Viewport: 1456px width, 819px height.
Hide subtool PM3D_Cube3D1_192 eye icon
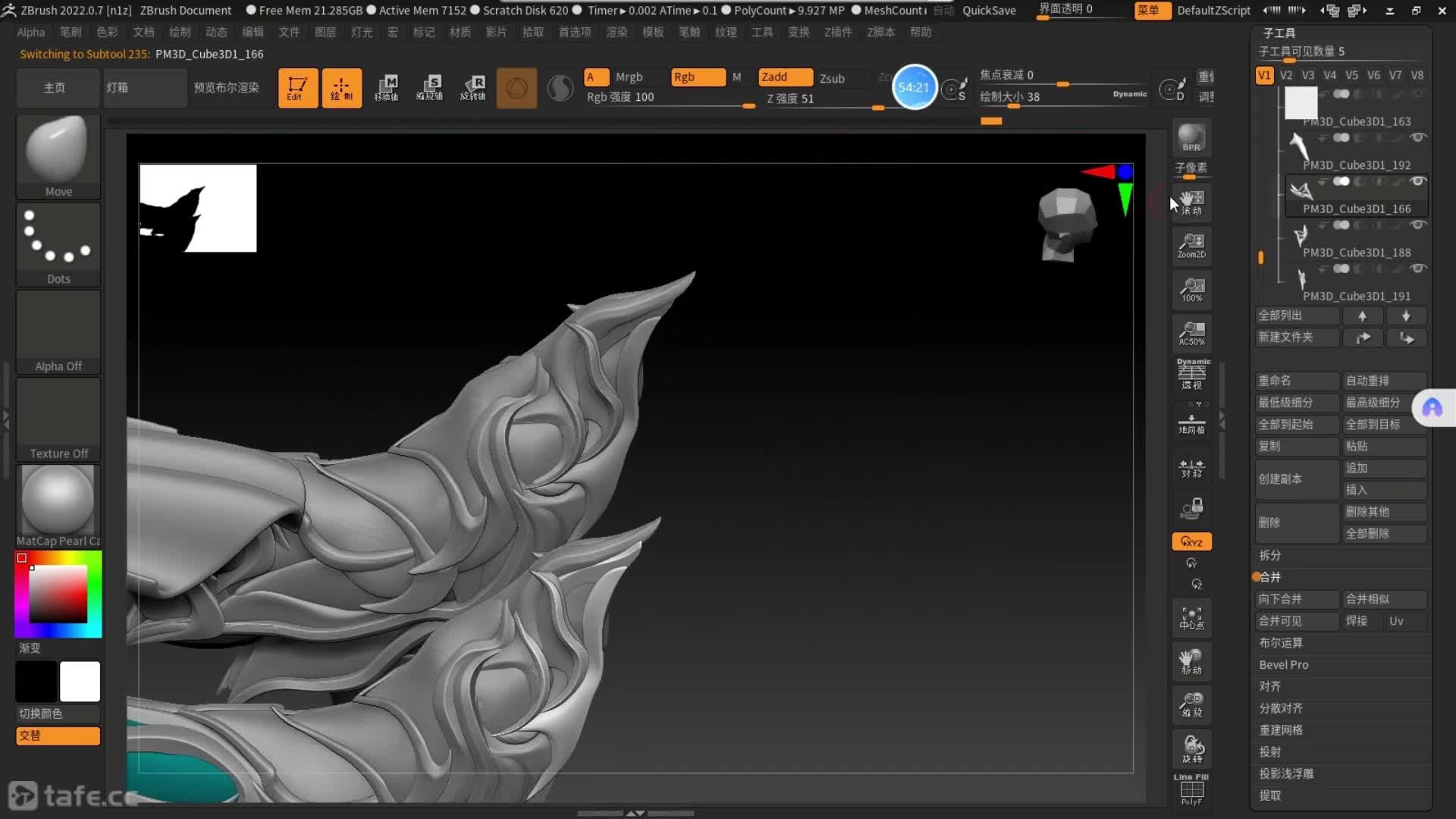tap(1418, 138)
